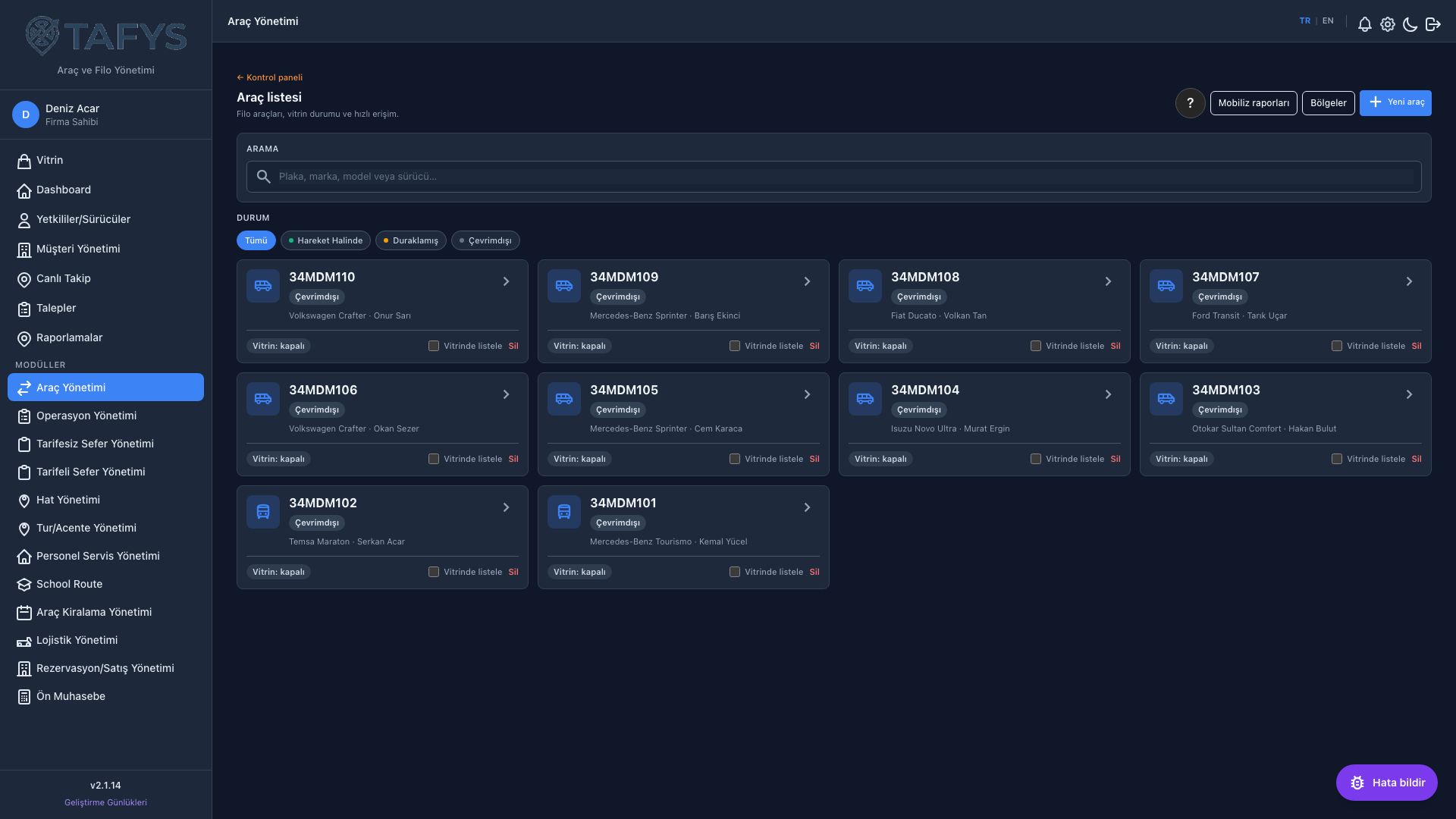Click the Deniz Acar avatar circle
The image size is (1456, 819).
point(26,115)
